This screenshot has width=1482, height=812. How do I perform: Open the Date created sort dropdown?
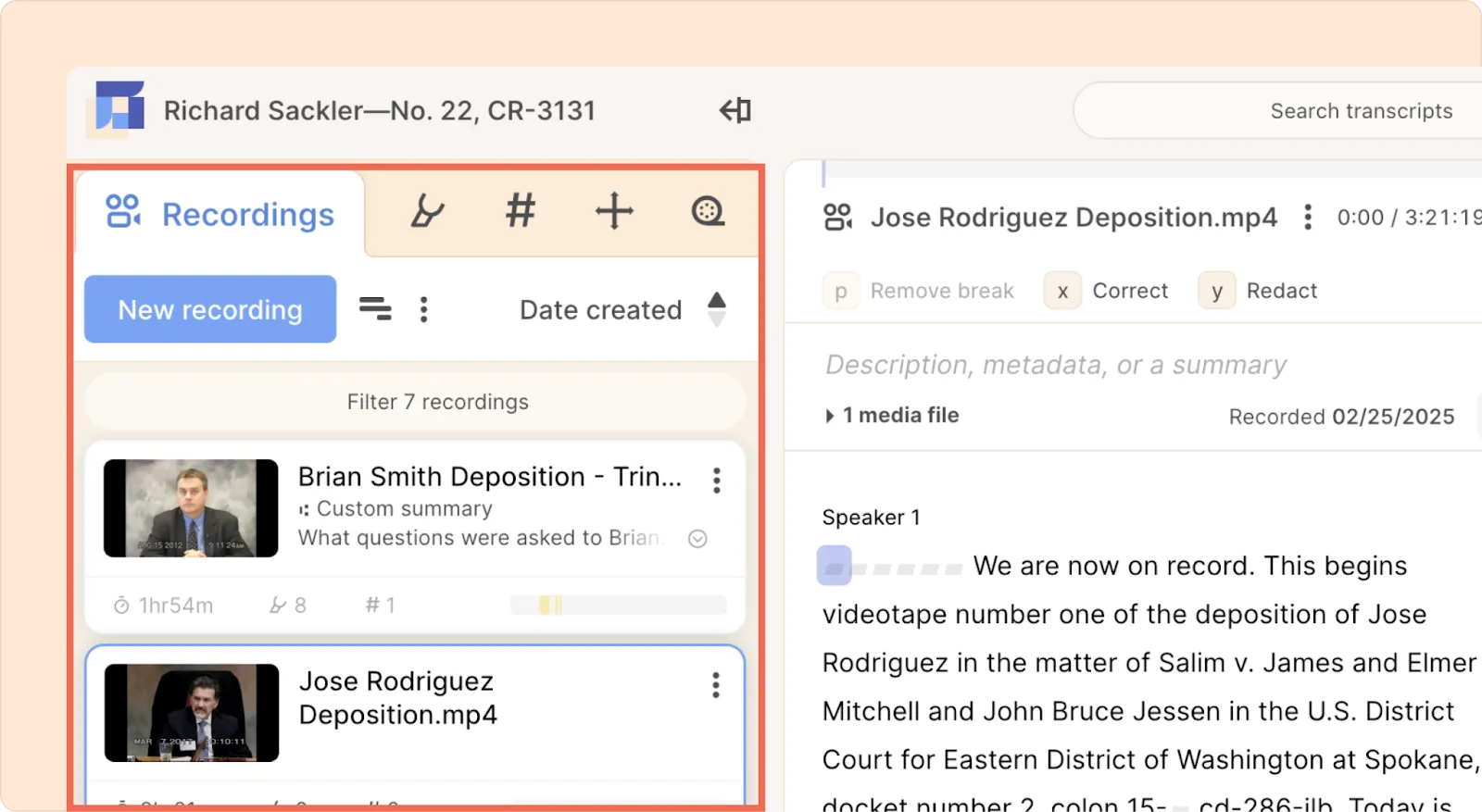600,310
